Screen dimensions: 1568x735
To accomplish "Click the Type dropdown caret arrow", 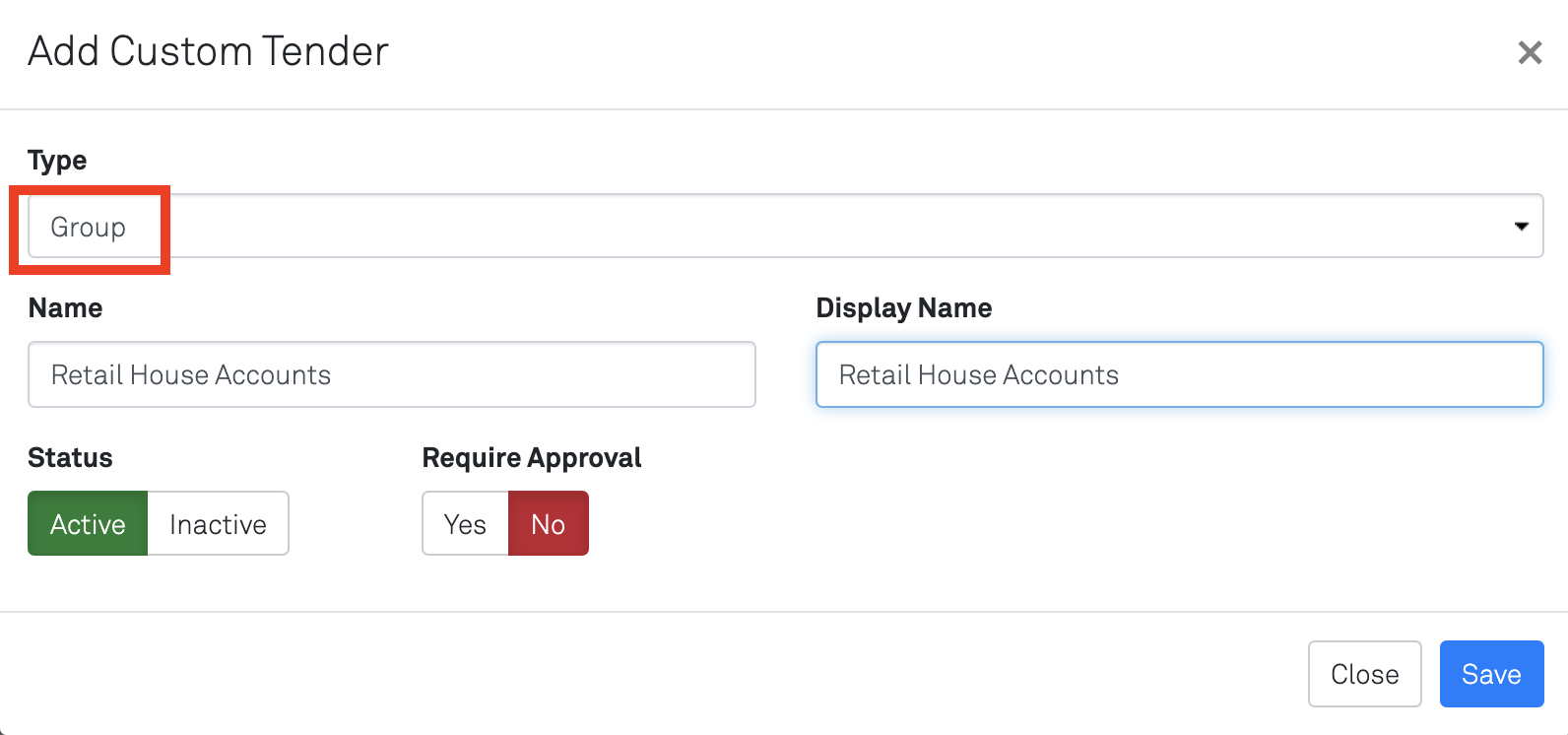I will (1521, 227).
